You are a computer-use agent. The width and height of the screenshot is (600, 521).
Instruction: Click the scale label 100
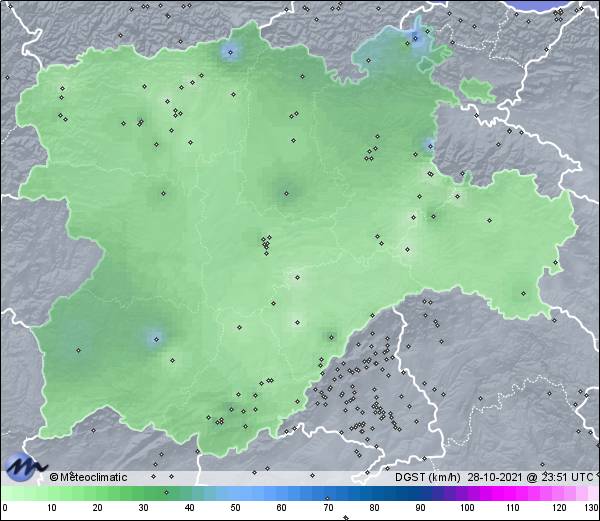click(x=467, y=508)
